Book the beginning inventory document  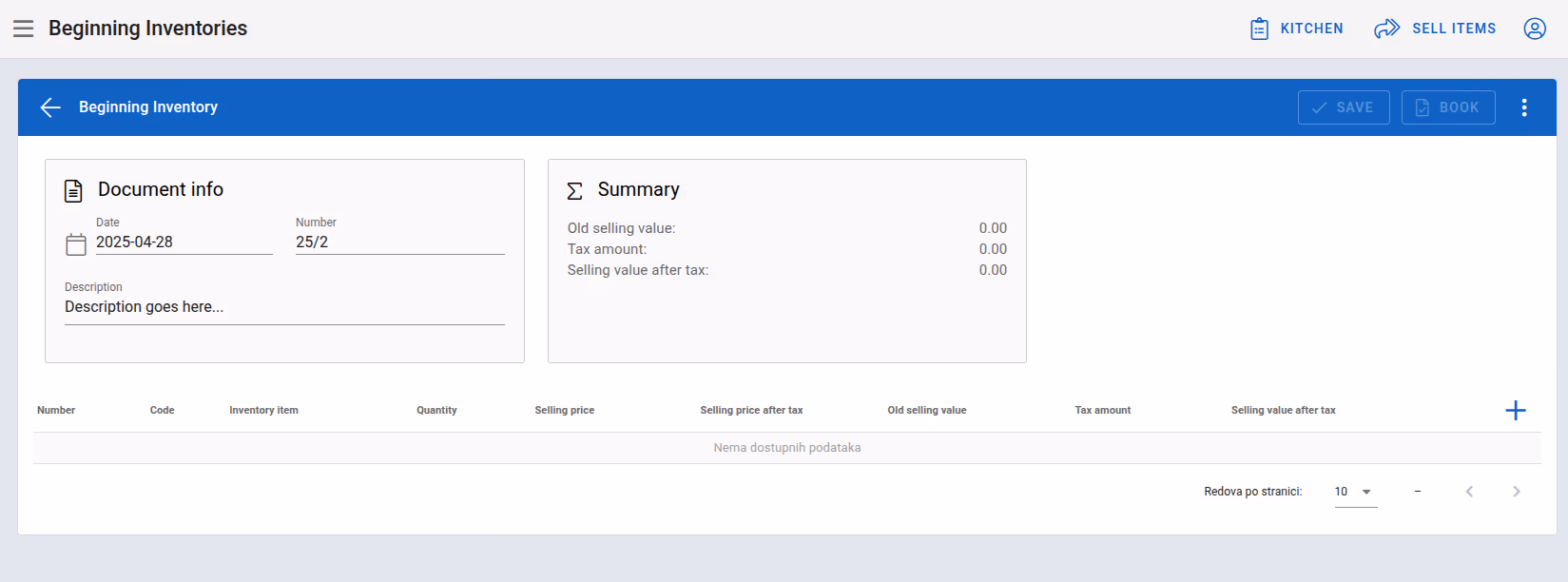coord(1448,107)
